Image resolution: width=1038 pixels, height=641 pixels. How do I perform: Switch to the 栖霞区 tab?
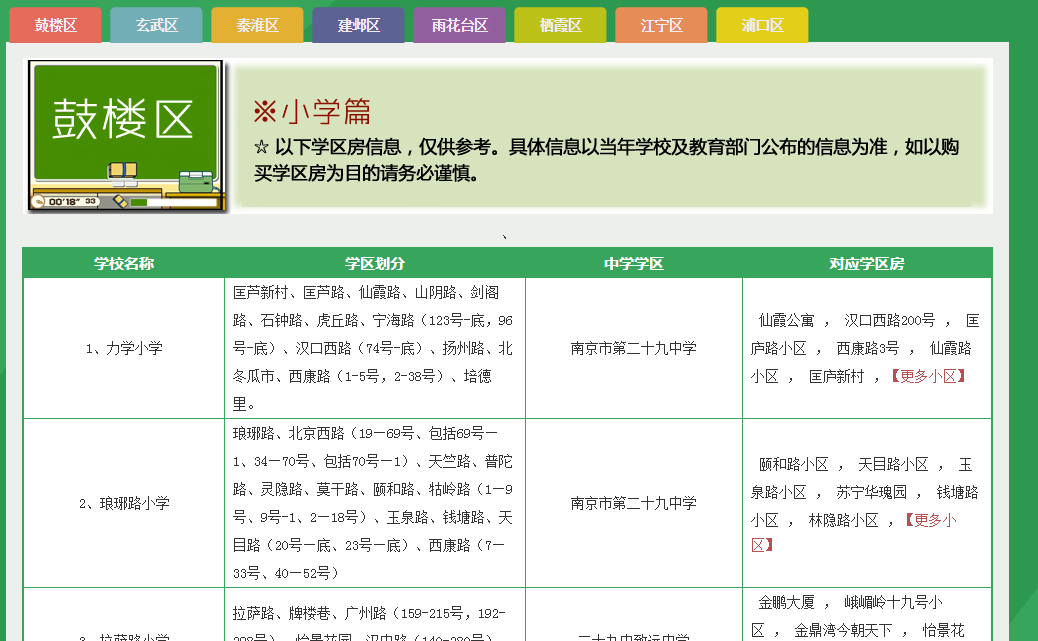[560, 25]
